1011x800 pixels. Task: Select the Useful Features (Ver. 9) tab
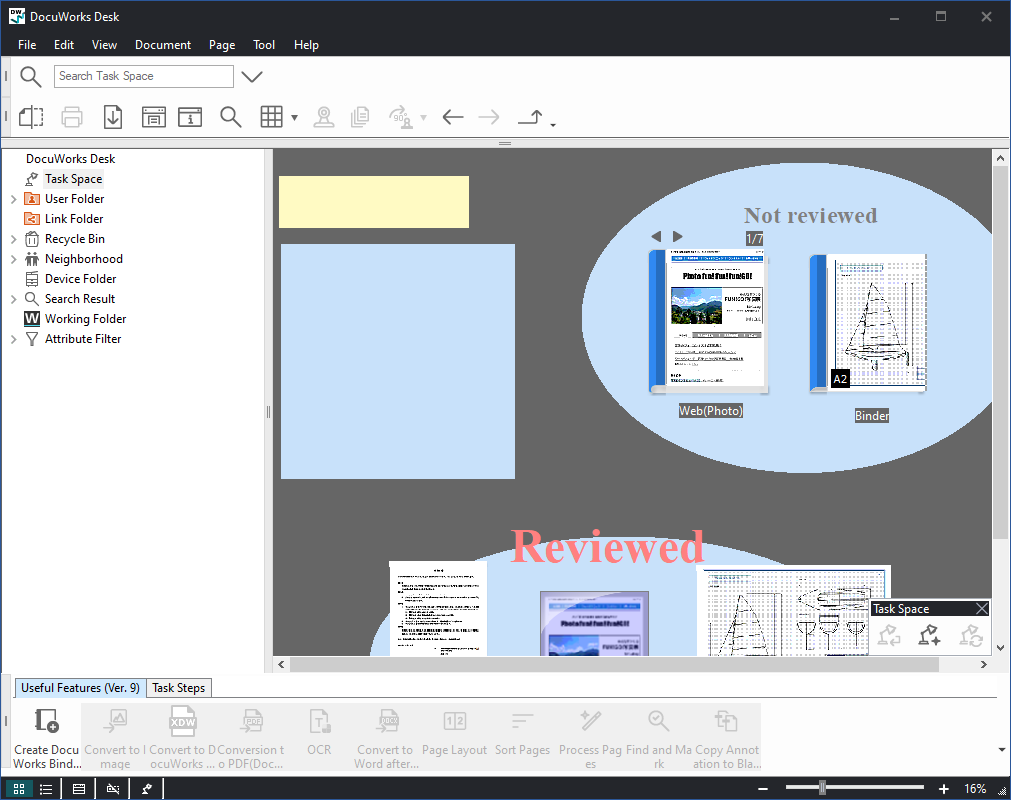pyautogui.click(x=81, y=688)
